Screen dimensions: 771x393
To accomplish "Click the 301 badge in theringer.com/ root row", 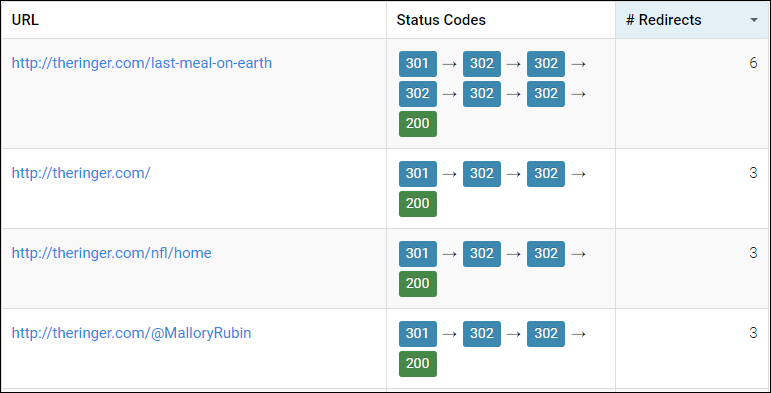I will (417, 174).
